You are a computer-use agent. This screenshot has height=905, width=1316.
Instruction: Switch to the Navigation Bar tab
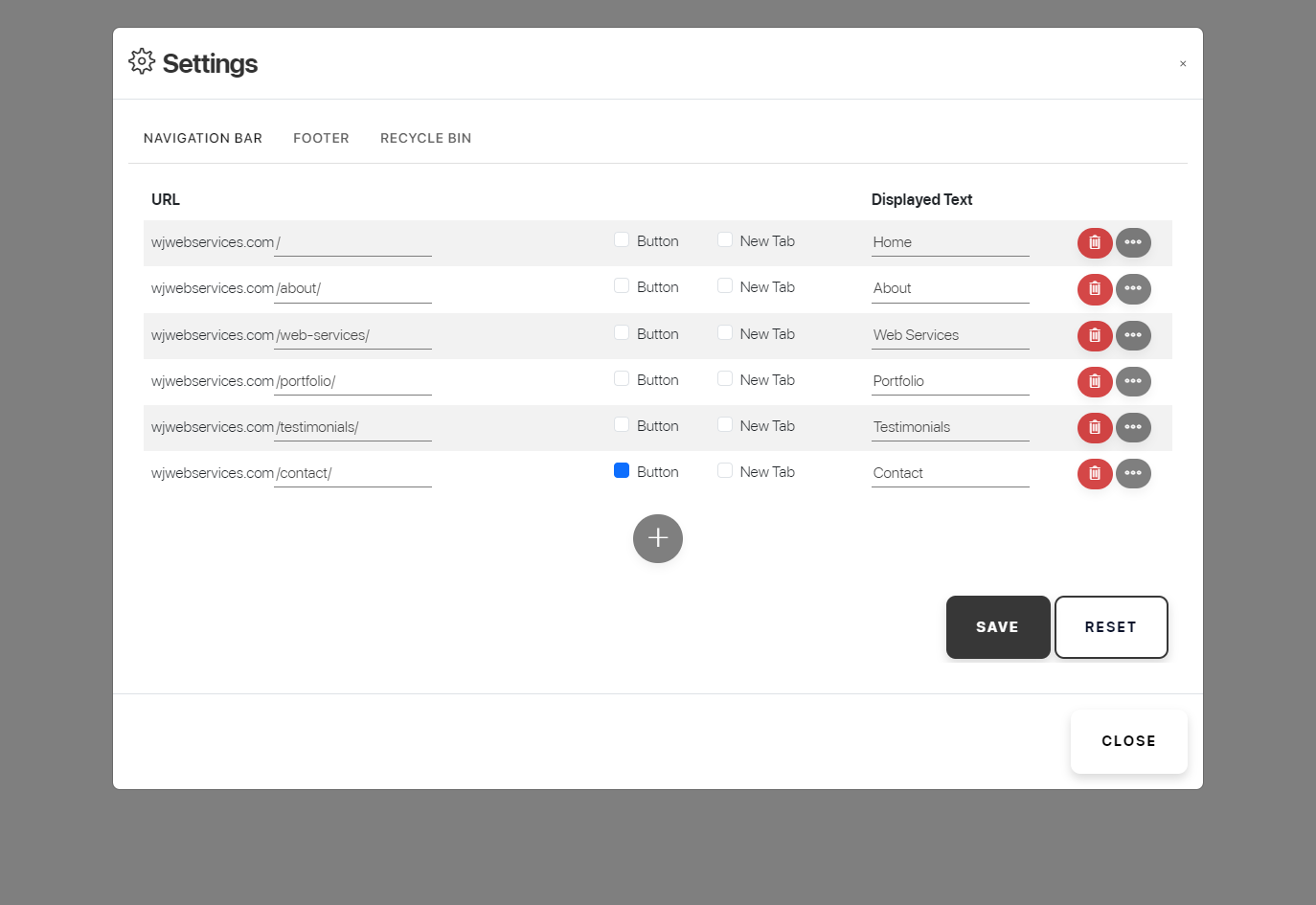click(203, 138)
